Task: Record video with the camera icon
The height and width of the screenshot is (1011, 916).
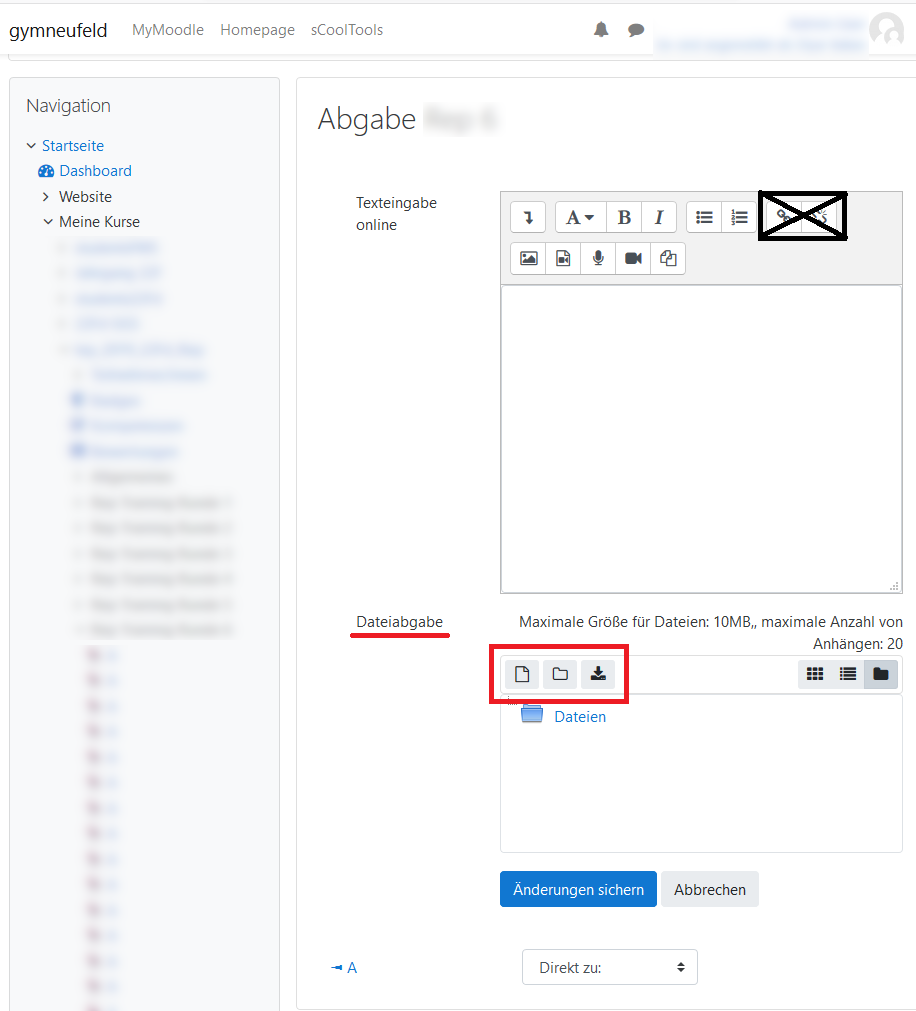Action: (633, 258)
